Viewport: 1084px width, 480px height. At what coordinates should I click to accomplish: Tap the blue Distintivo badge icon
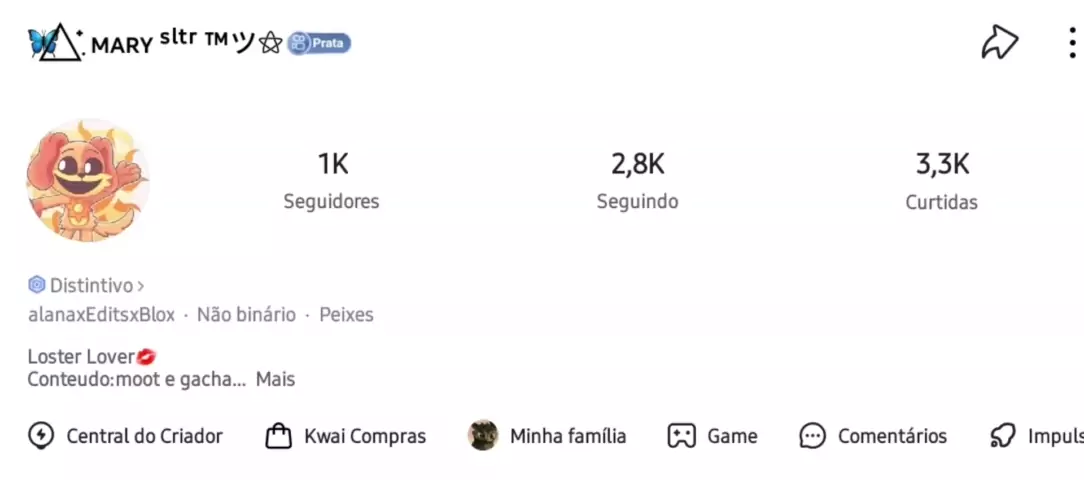point(37,285)
